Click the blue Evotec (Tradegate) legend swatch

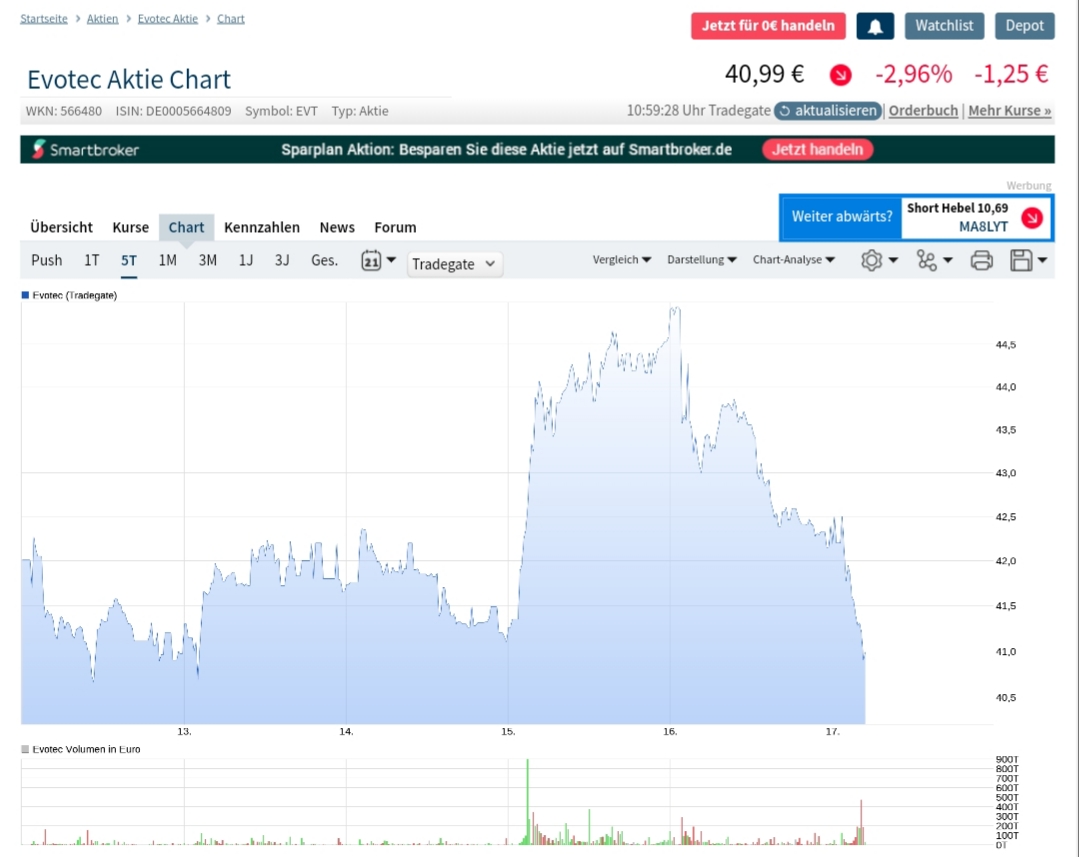pyautogui.click(x=25, y=295)
